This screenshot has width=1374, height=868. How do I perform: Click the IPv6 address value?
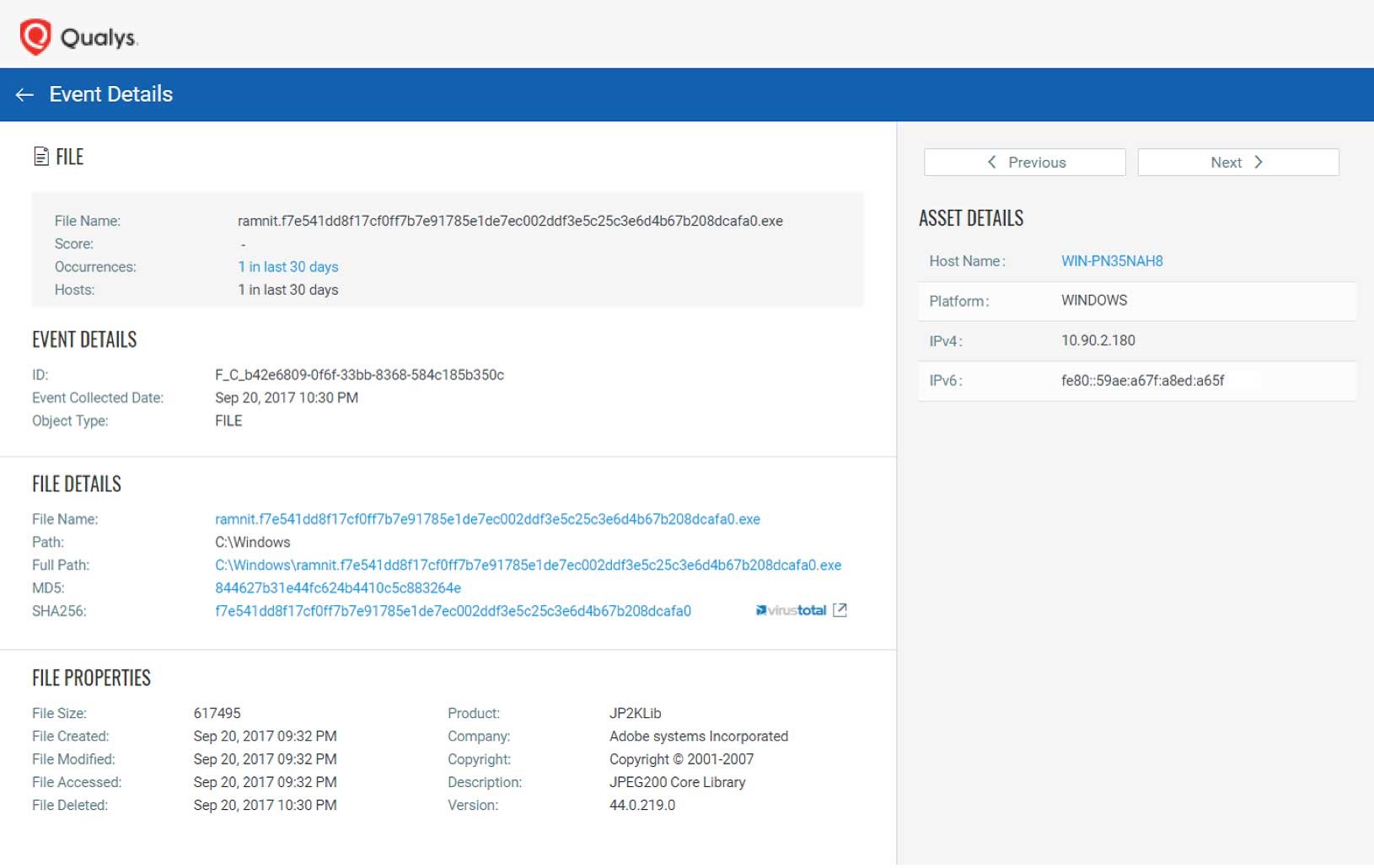1142,381
